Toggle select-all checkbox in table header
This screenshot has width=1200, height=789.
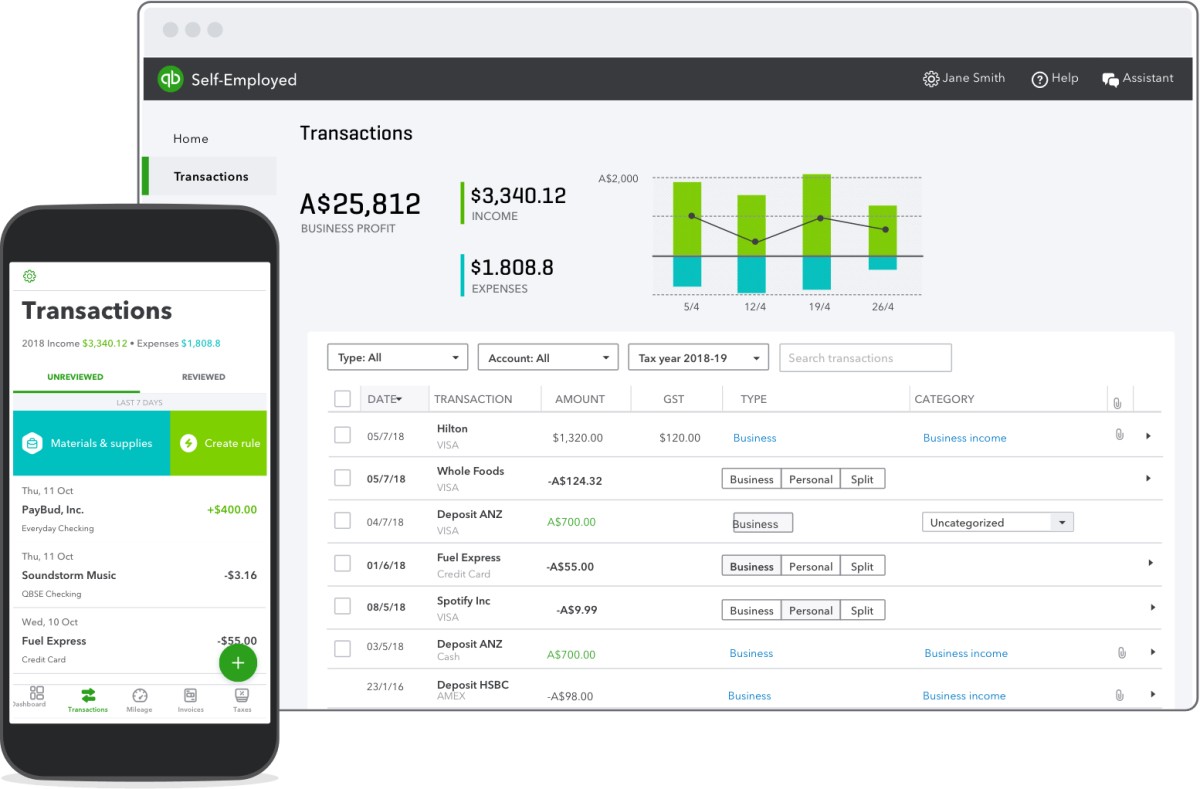point(343,399)
